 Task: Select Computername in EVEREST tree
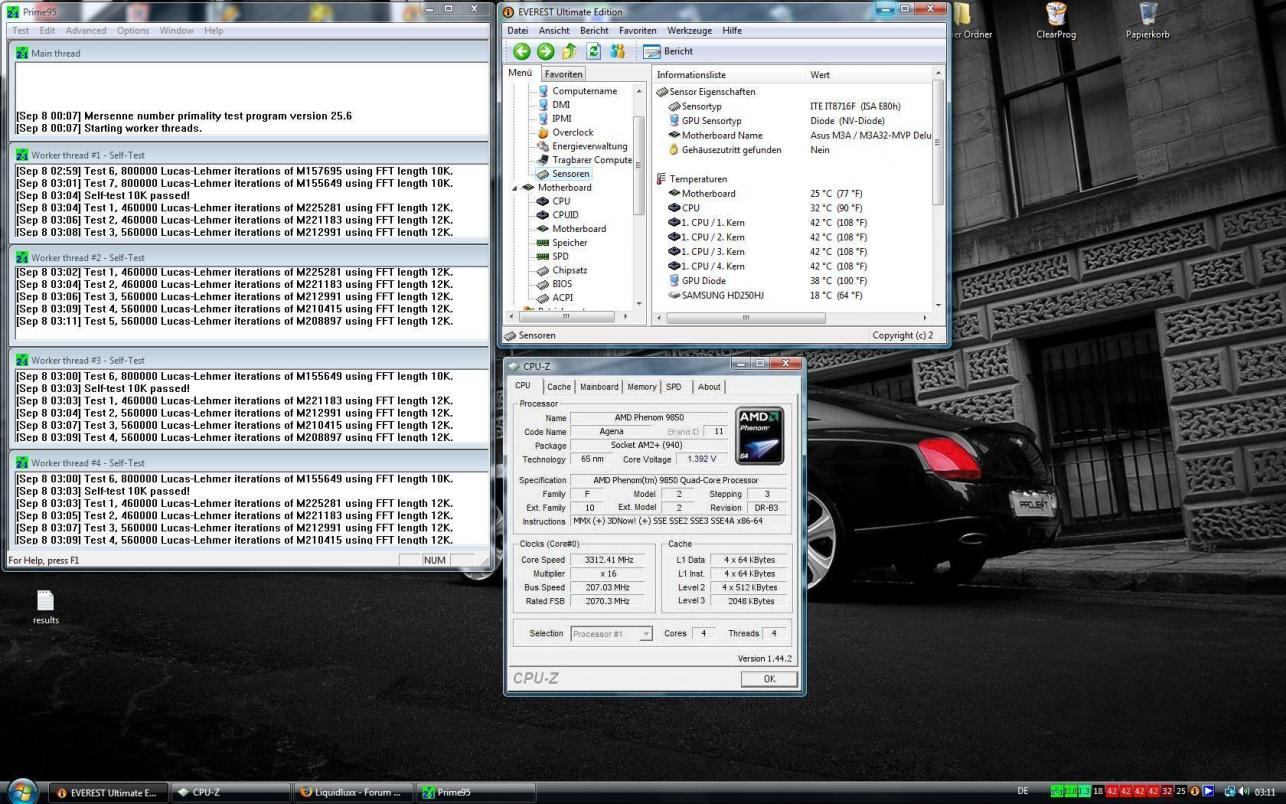[576, 91]
